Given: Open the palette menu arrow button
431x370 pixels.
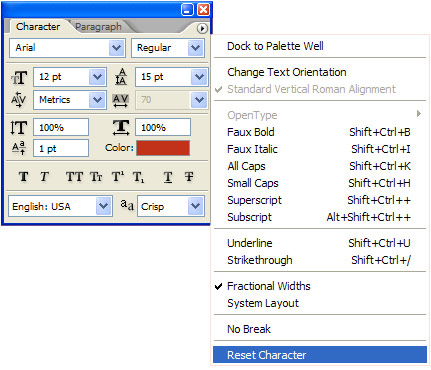Looking at the screenshot, I should pos(202,28).
